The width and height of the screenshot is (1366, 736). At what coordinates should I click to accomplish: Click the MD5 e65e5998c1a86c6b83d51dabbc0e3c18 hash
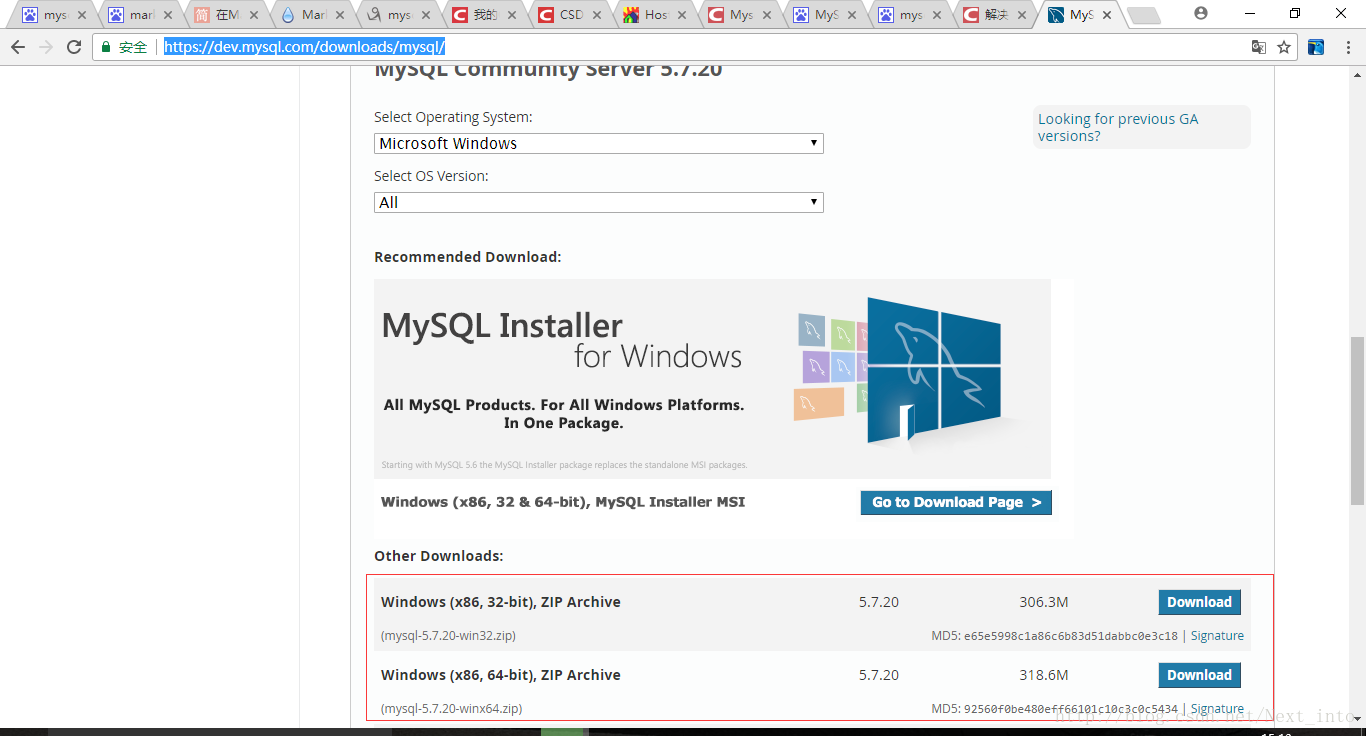1071,636
